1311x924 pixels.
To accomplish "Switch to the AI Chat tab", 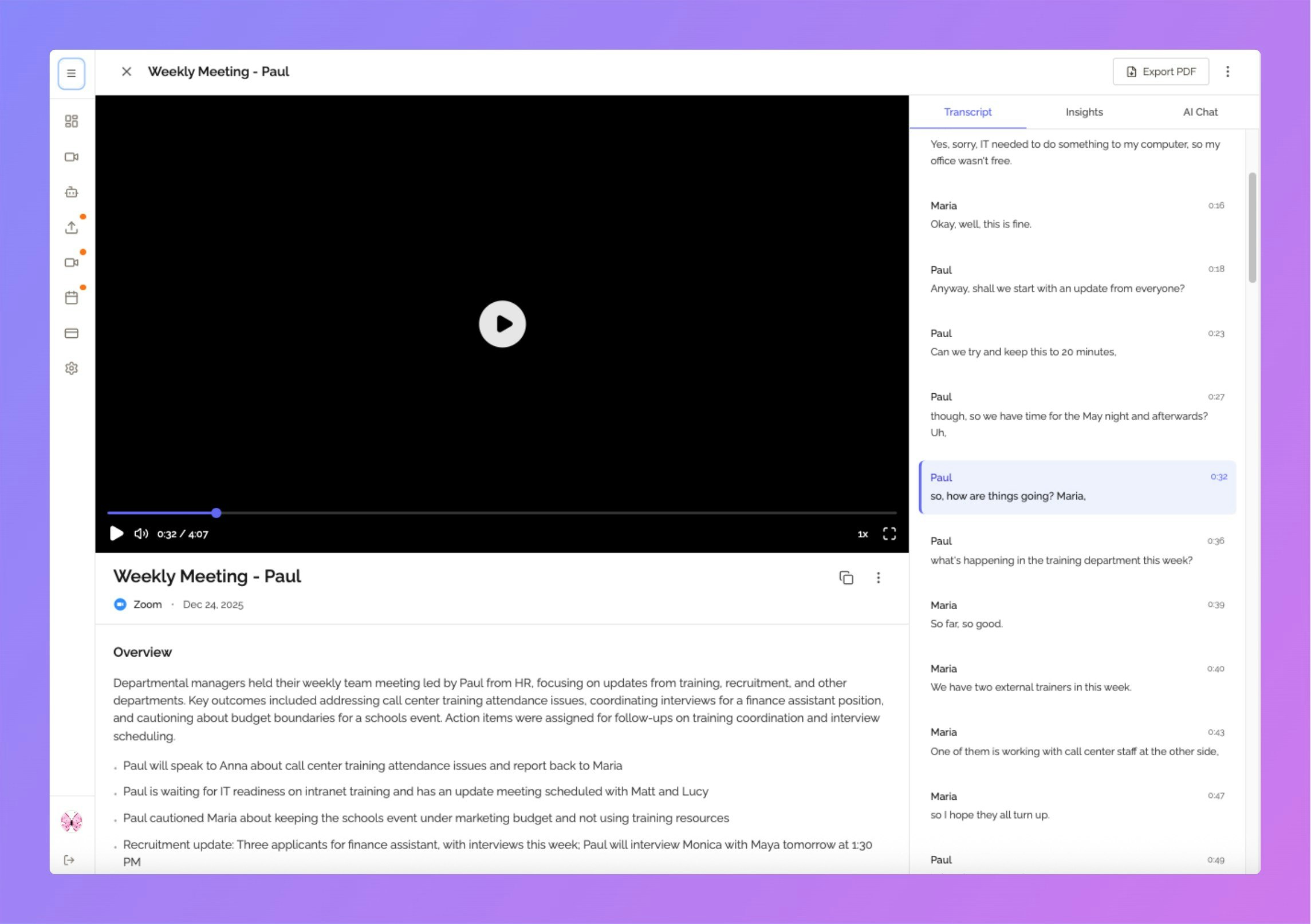I will [x=1200, y=112].
